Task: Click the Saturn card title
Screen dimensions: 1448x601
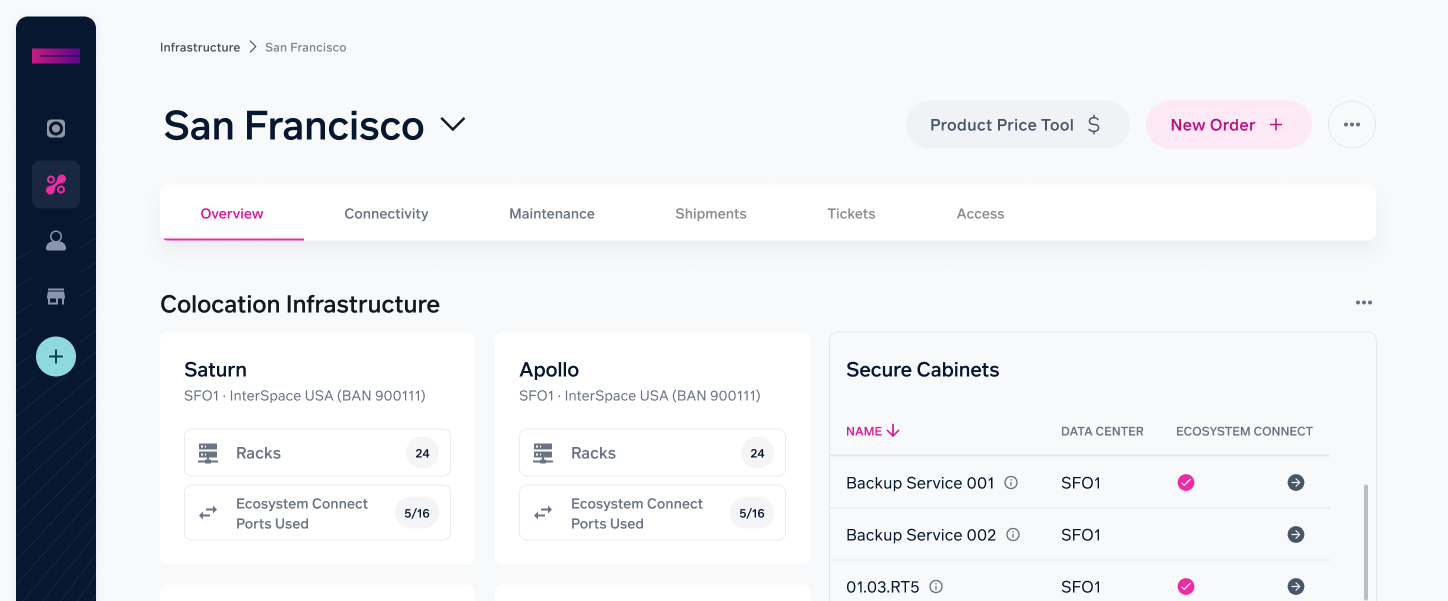Action: tap(215, 370)
